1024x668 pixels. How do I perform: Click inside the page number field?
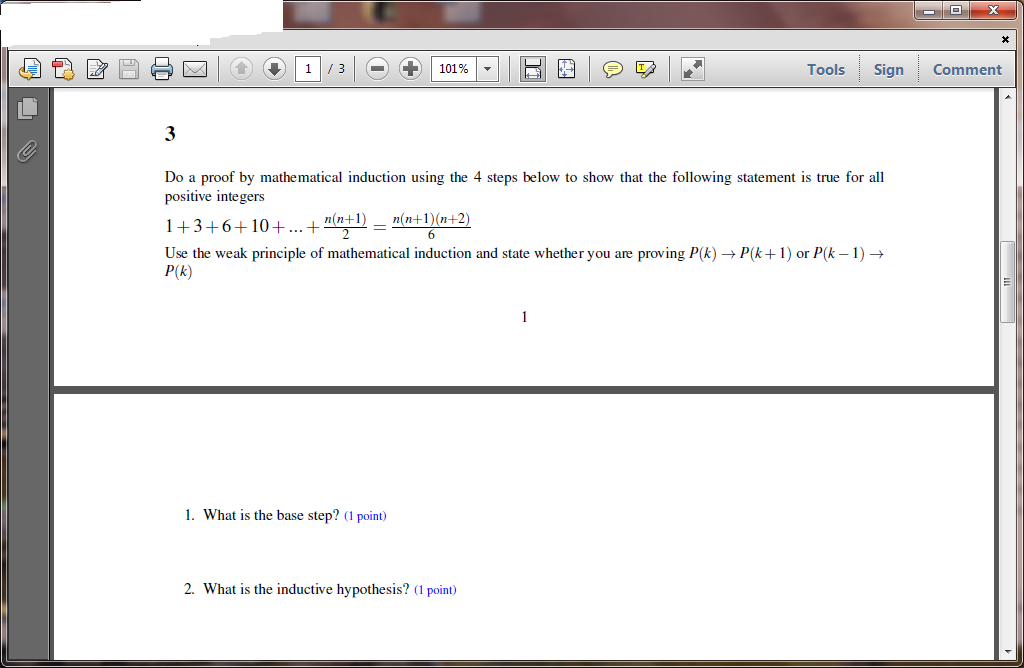pyautogui.click(x=307, y=69)
